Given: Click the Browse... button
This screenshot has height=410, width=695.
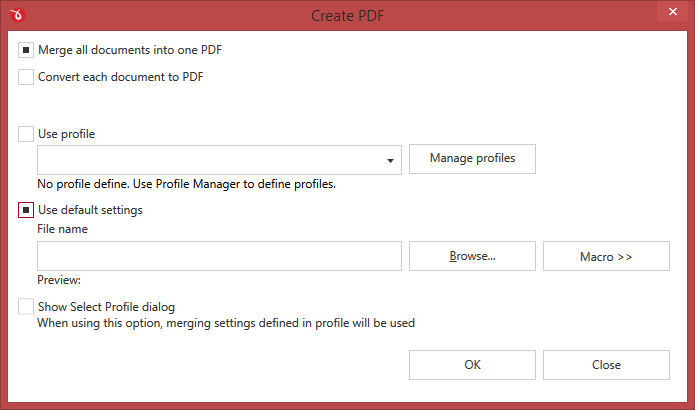Looking at the screenshot, I should click(x=472, y=256).
